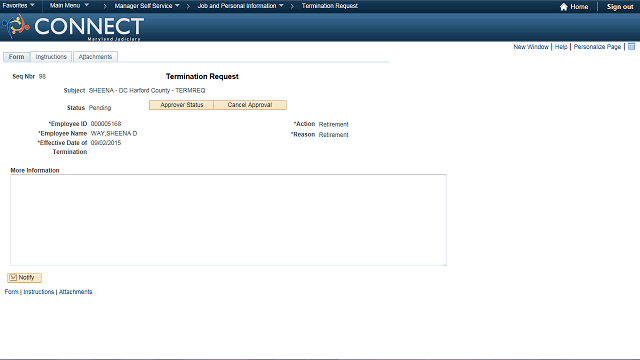Click the CONNECT Maryland Judiciary logo
Image resolution: width=640 pixels, height=360 pixels.
coord(73,27)
